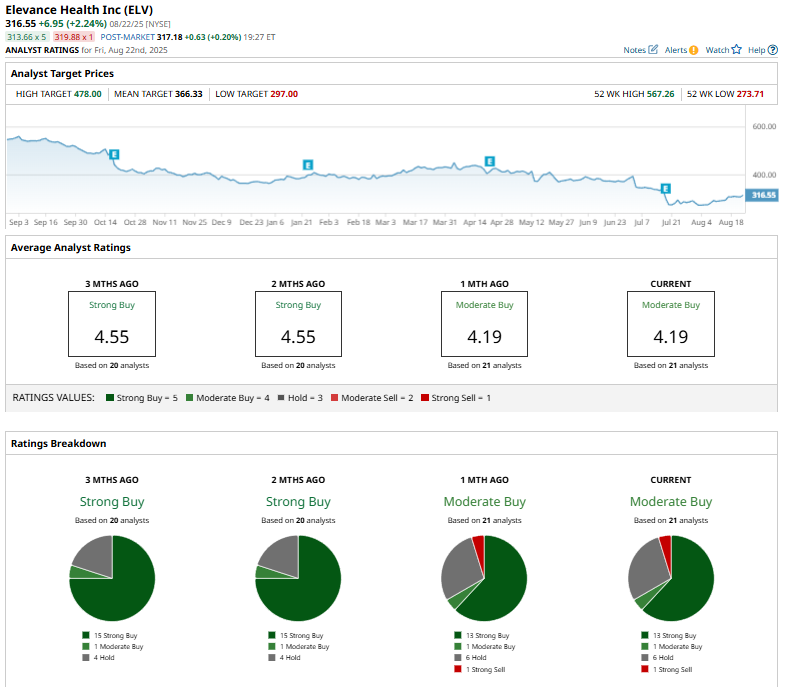Click the 600.00 y-axis label
The width and height of the screenshot is (785, 687).
764,127
